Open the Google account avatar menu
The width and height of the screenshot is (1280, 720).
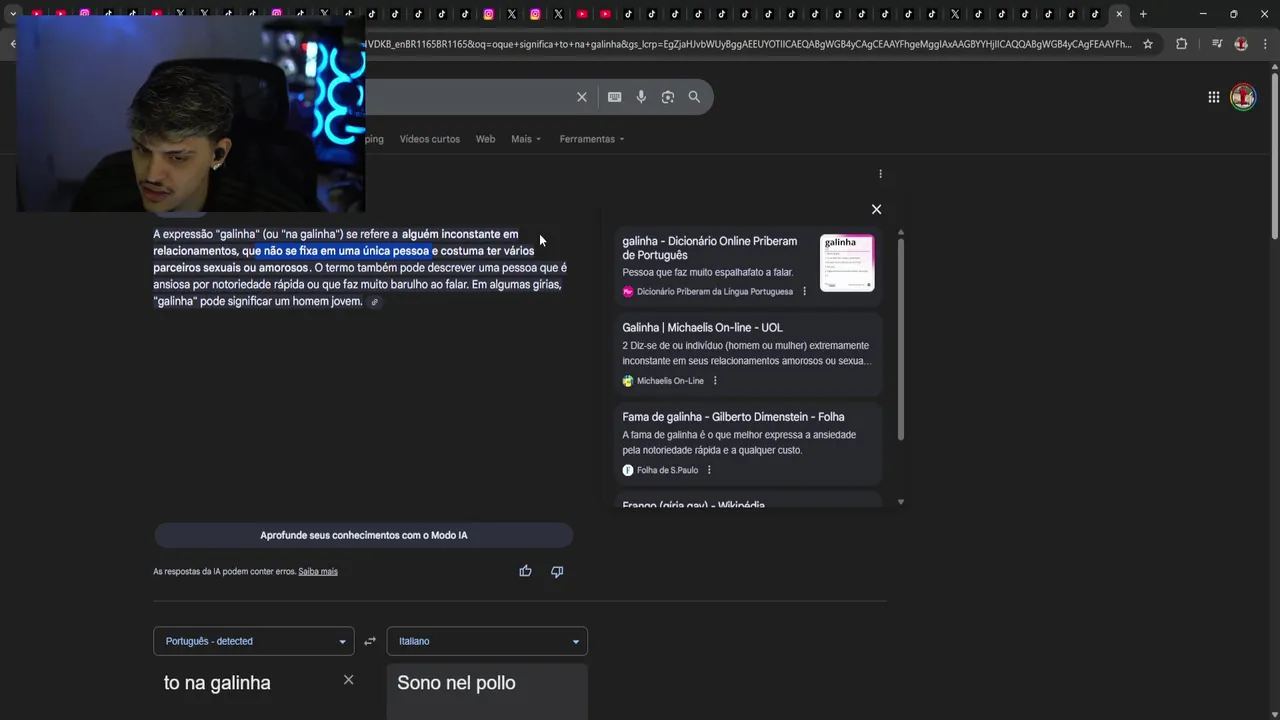[1243, 97]
